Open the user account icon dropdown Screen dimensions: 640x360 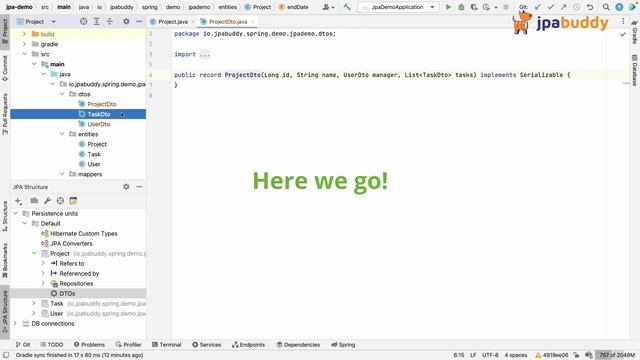tap(329, 7)
